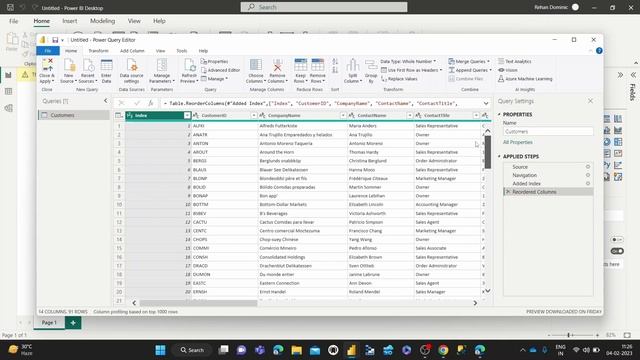Click Close & Apply icon

(x=47, y=64)
